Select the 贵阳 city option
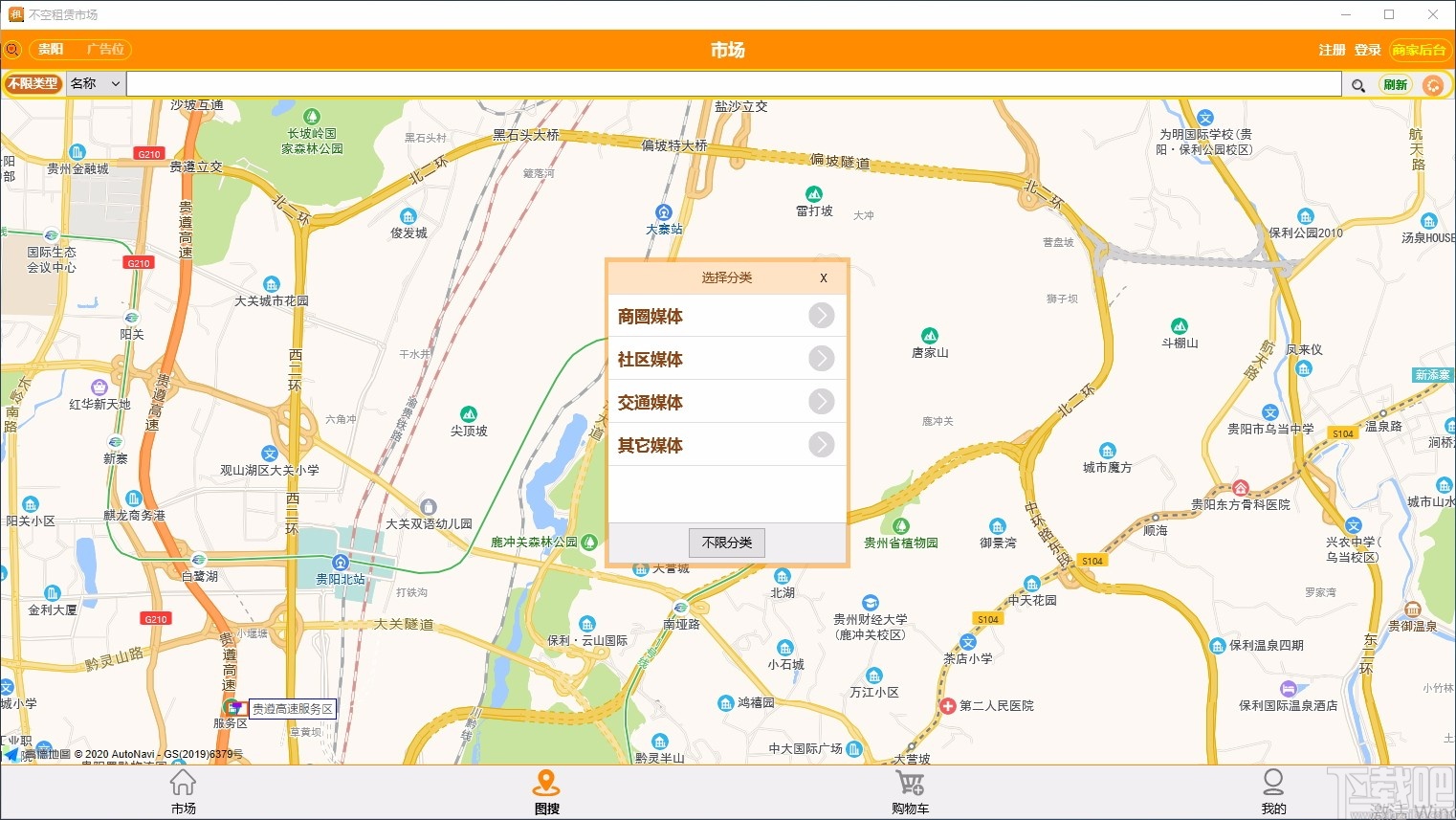Viewport: 1456px width, 820px height. [52, 50]
